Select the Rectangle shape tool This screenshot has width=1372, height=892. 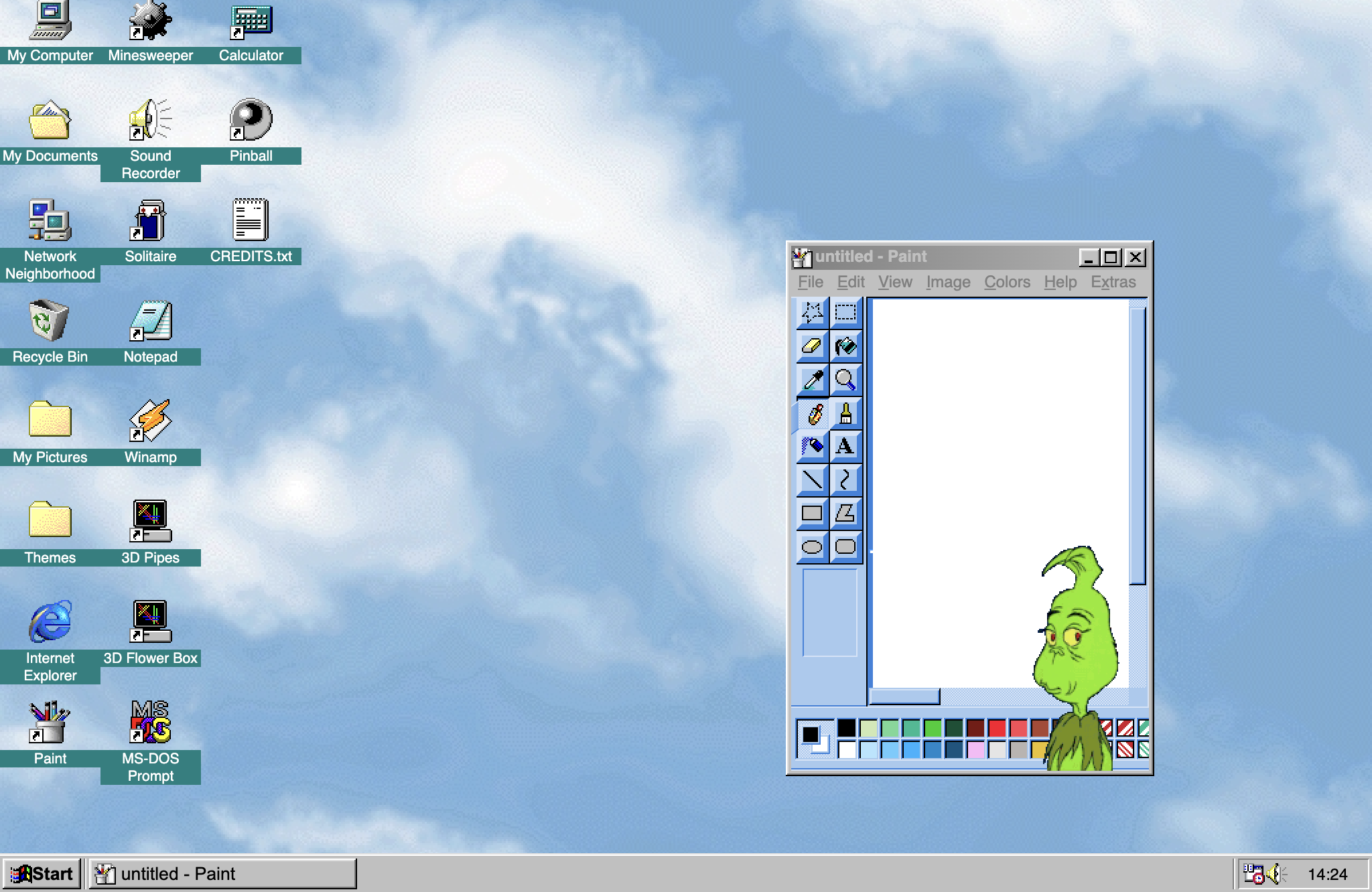(x=813, y=514)
